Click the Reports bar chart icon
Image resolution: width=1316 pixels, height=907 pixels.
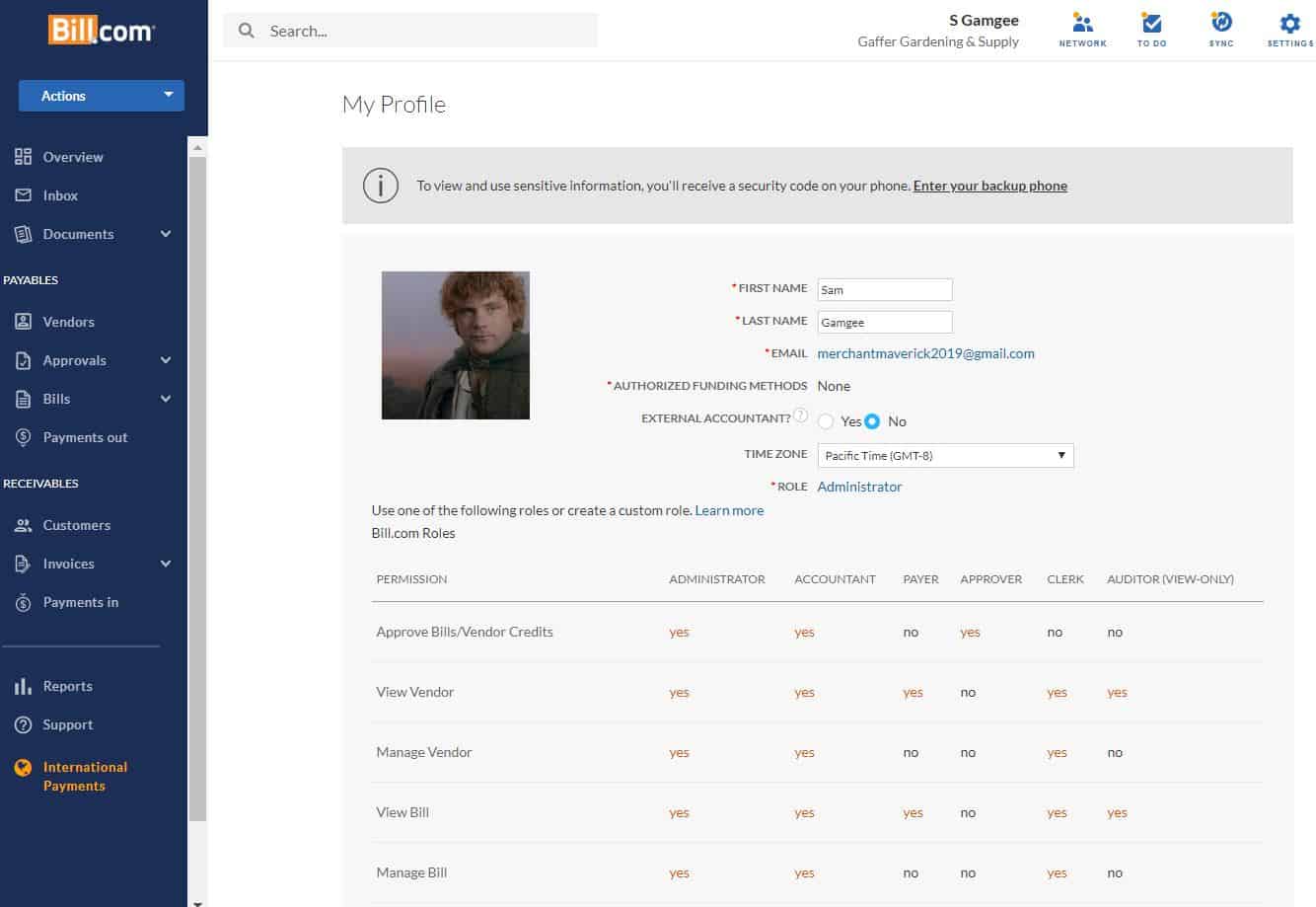23,686
